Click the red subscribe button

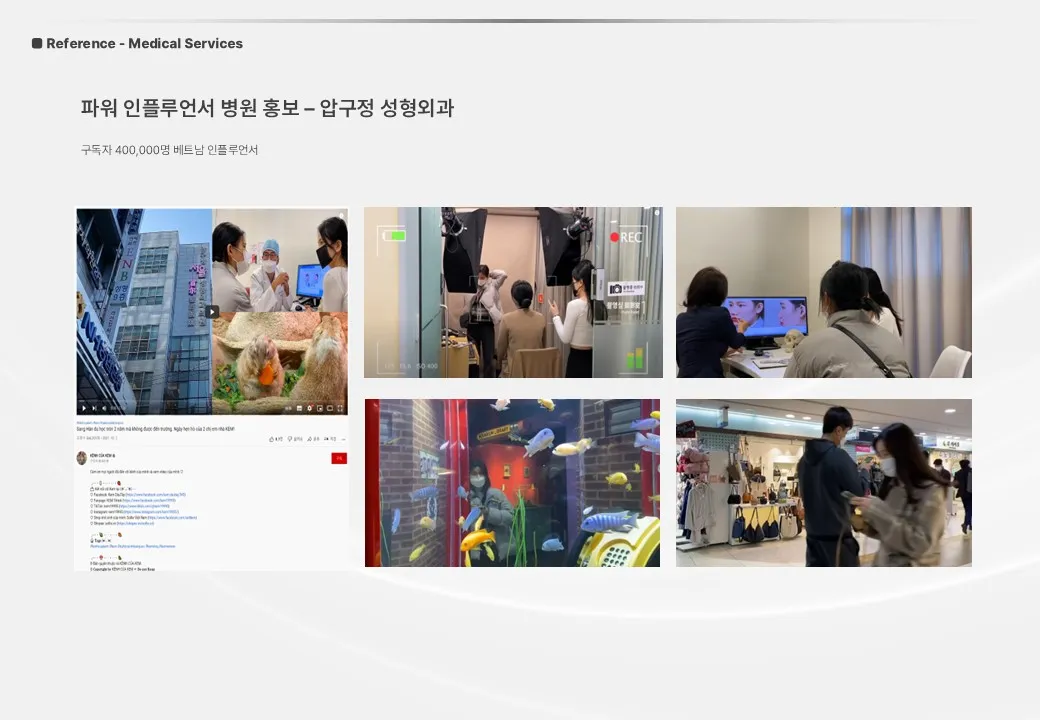[339, 458]
